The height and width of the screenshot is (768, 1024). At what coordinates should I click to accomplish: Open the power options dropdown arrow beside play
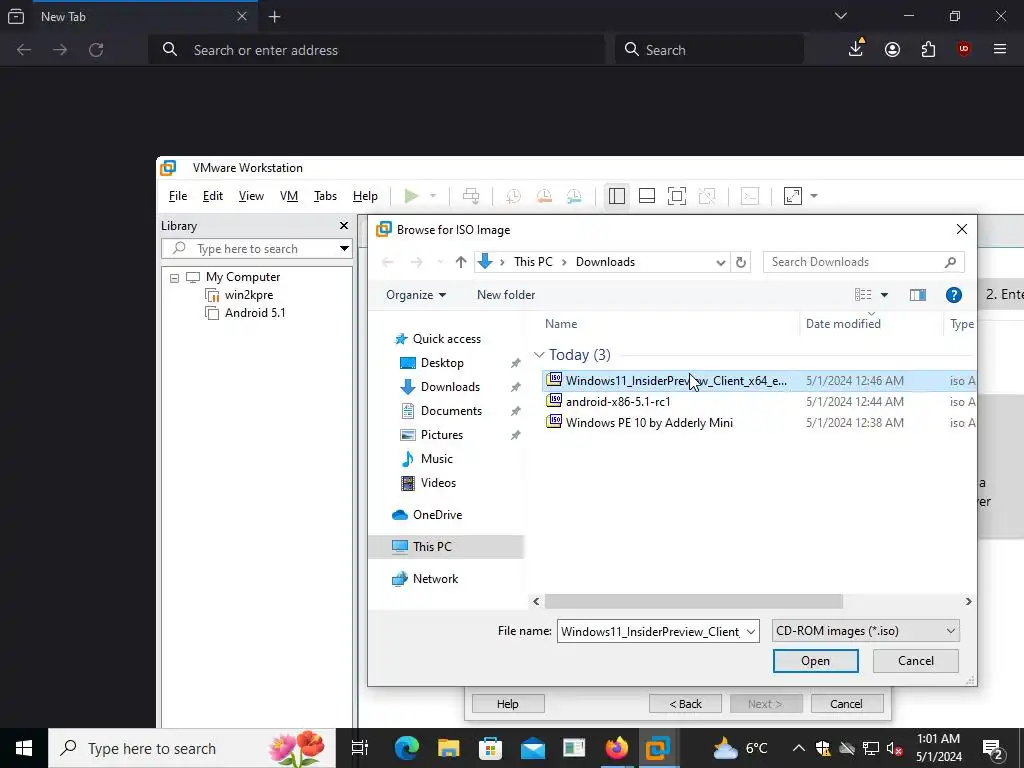point(432,196)
